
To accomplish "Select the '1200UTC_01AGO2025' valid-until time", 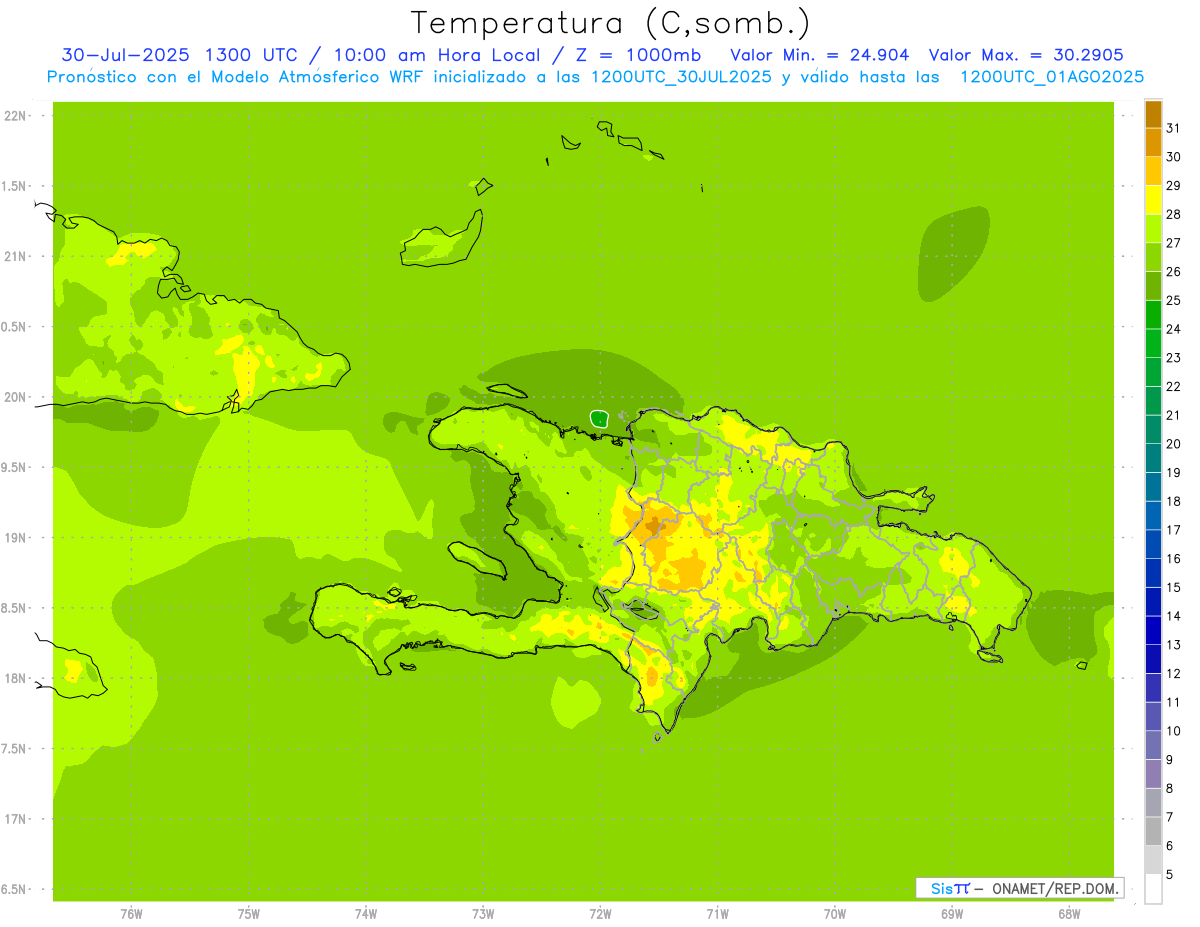I will 1051,77.
